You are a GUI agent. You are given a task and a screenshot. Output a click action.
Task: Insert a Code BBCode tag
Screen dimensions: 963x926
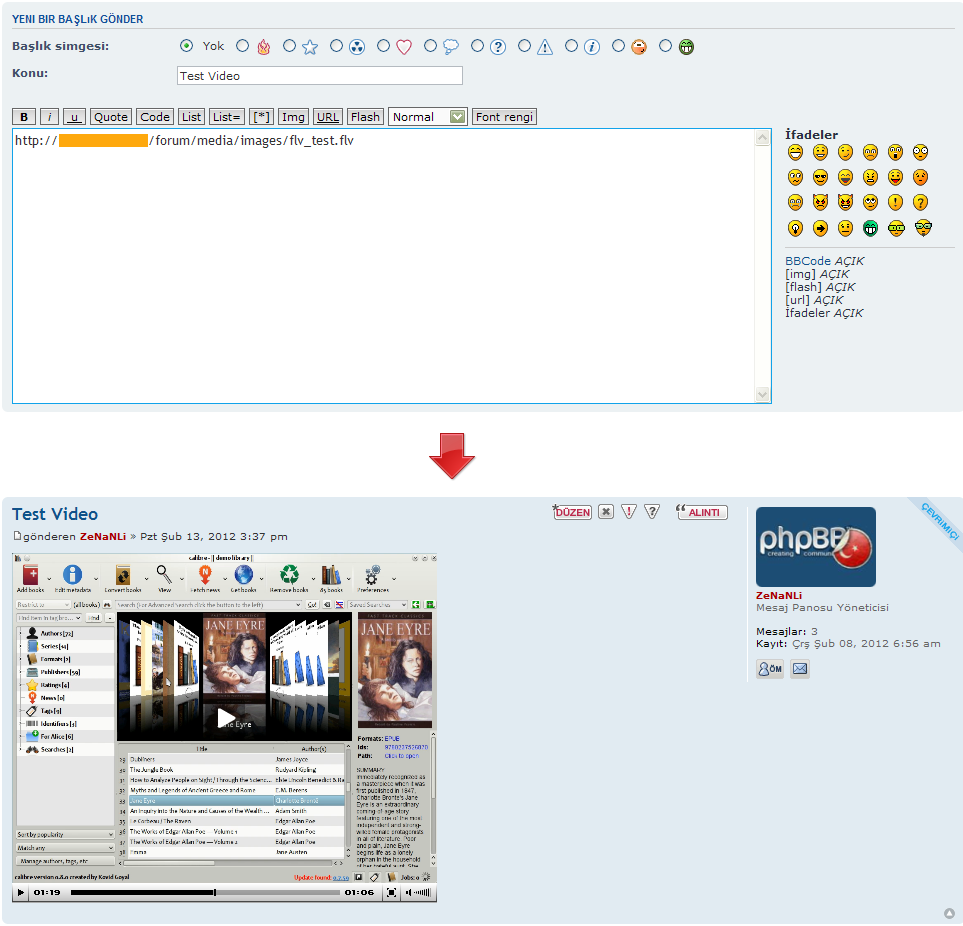155,117
